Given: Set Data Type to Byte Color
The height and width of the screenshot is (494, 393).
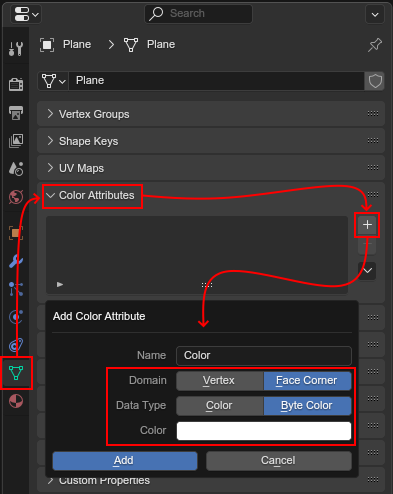Looking at the screenshot, I should coord(307,405).
